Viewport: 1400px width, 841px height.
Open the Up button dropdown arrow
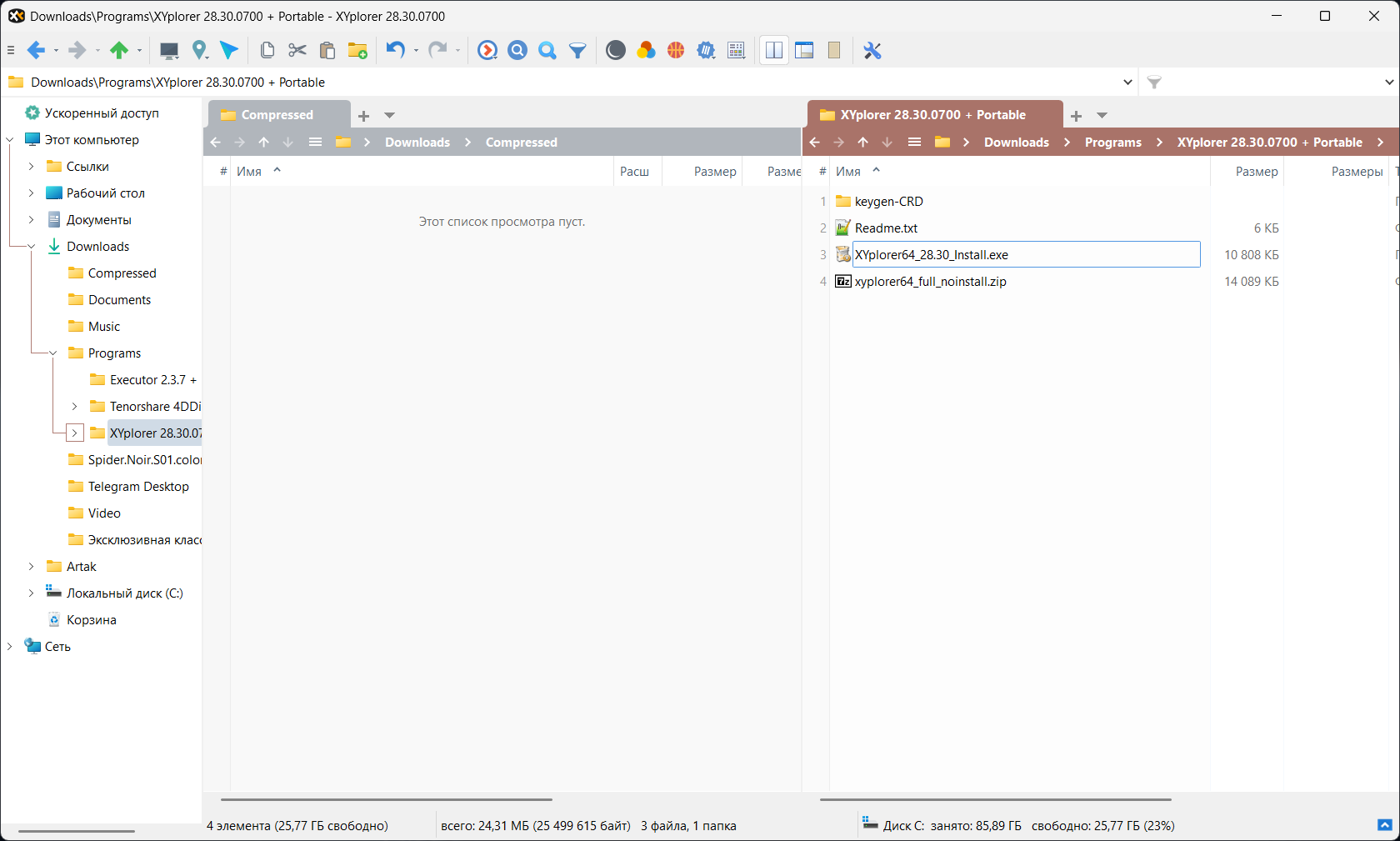[139, 51]
